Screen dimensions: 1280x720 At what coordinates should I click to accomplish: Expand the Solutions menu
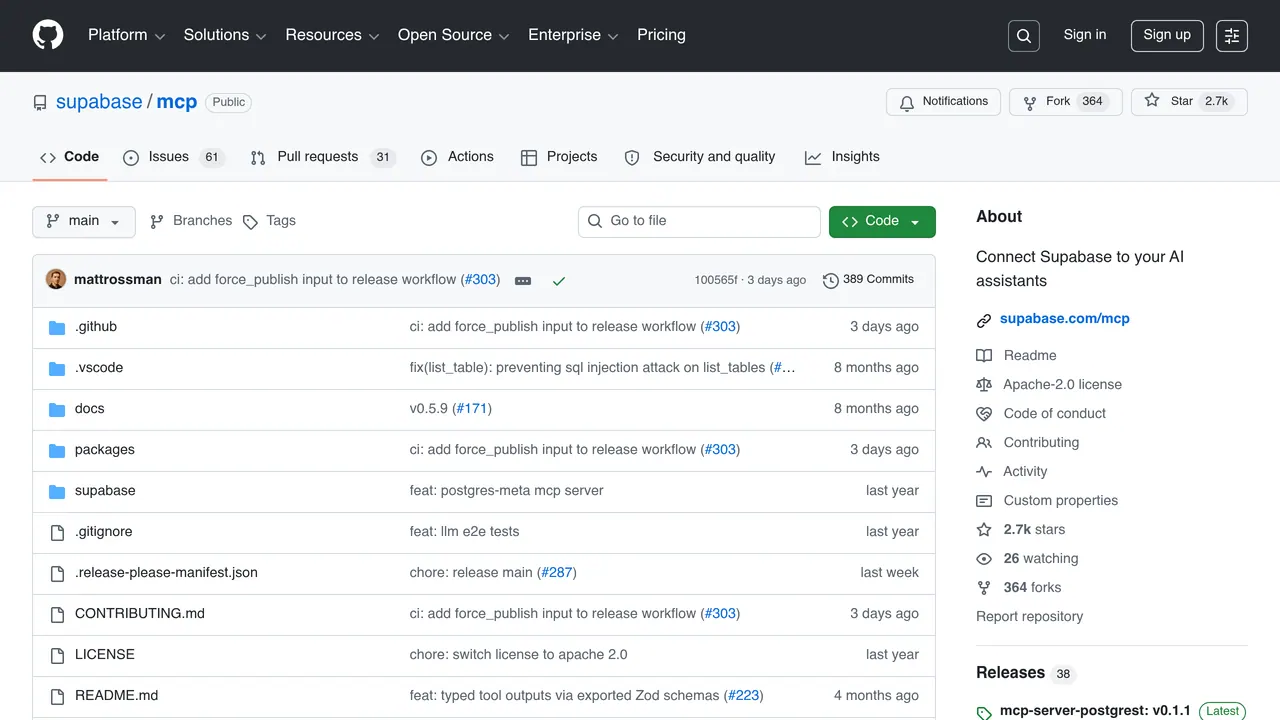(x=225, y=35)
